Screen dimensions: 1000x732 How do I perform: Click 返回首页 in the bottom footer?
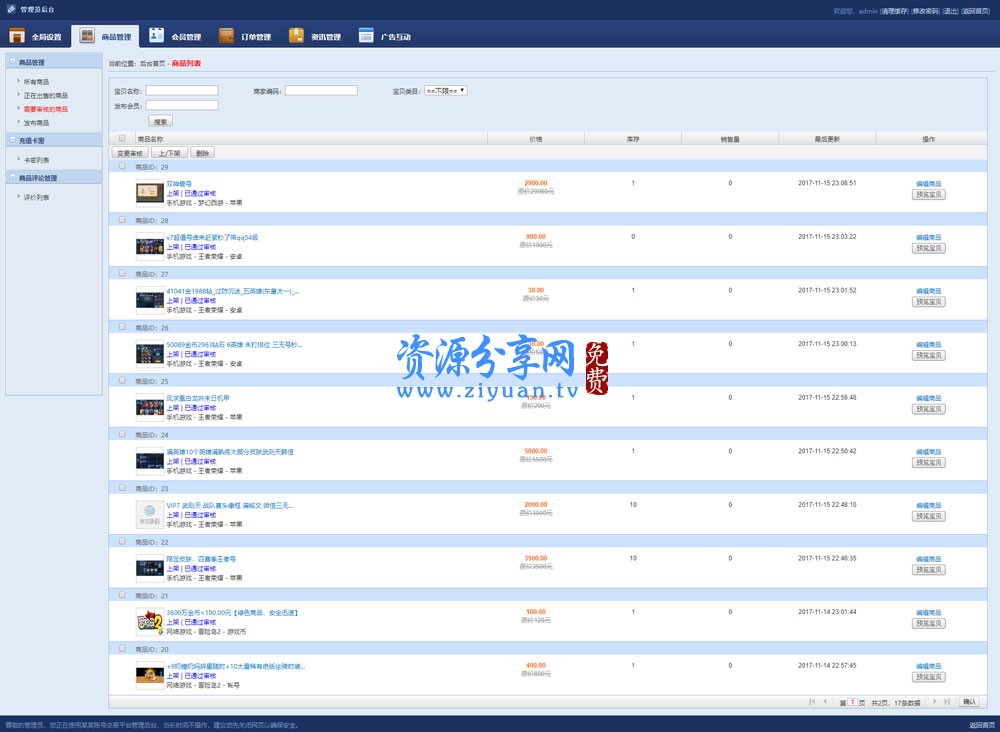coord(982,725)
